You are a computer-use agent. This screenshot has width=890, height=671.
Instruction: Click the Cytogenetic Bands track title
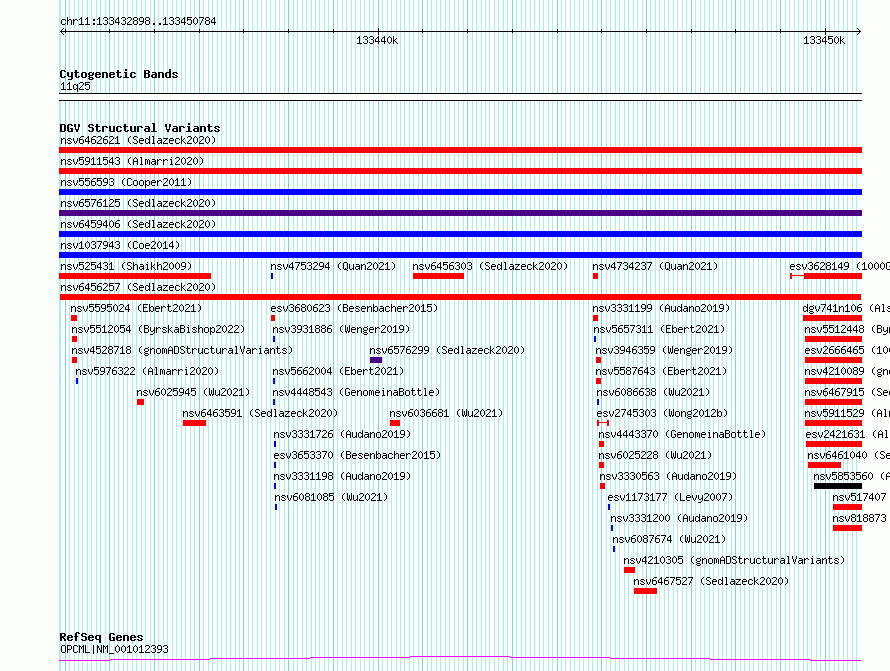[x=119, y=74]
